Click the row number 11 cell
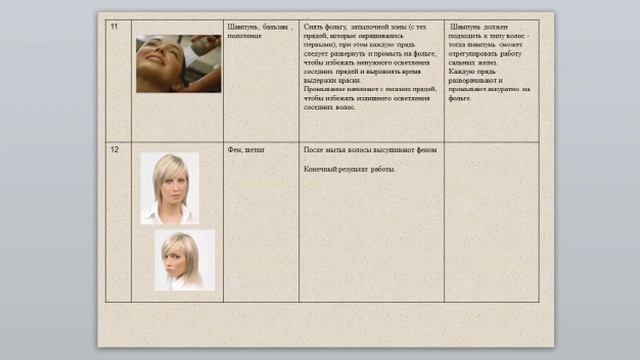Image resolution: width=640 pixels, height=360 pixels. 118,81
